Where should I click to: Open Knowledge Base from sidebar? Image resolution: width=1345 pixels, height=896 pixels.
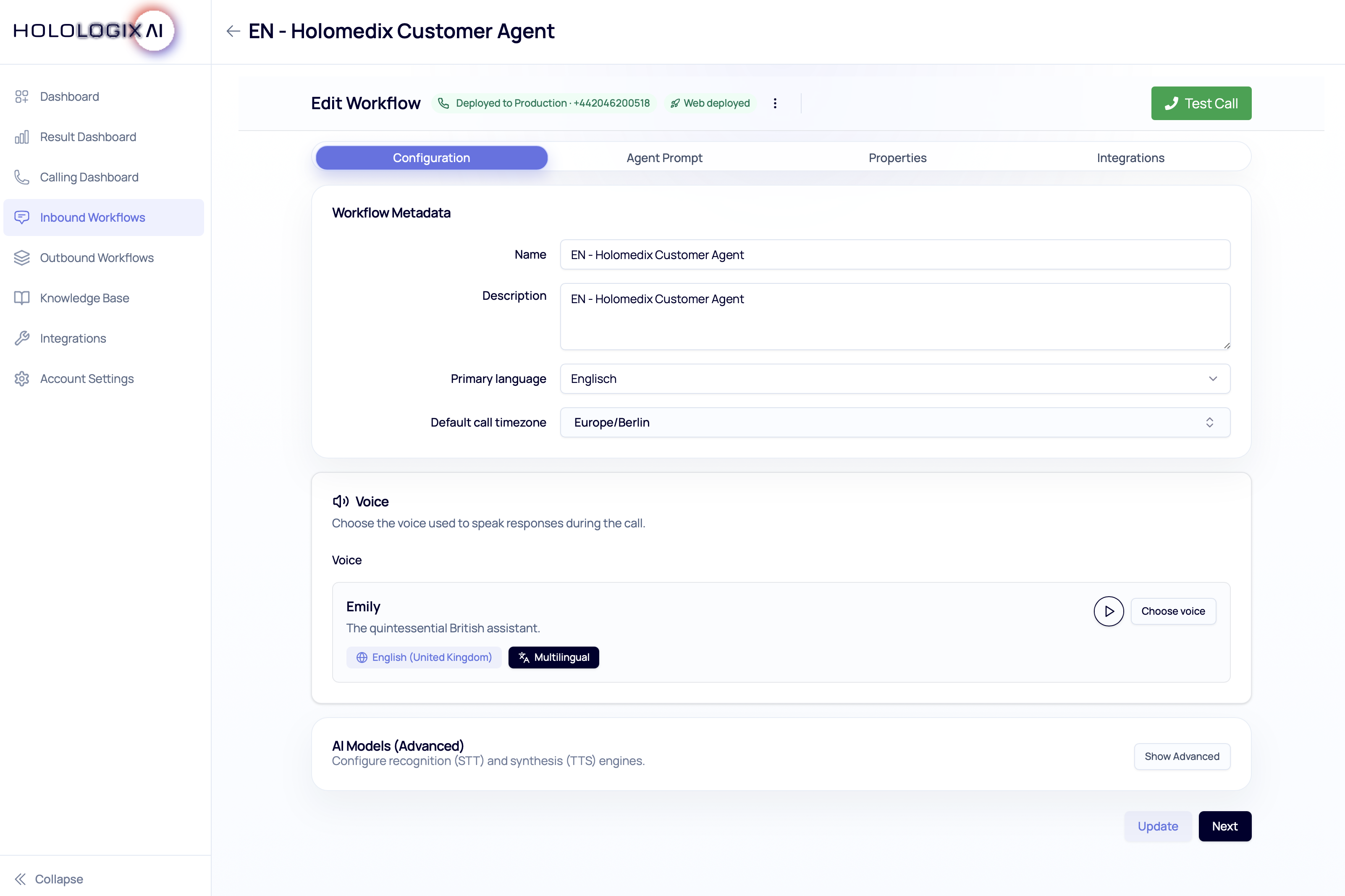(x=103, y=298)
